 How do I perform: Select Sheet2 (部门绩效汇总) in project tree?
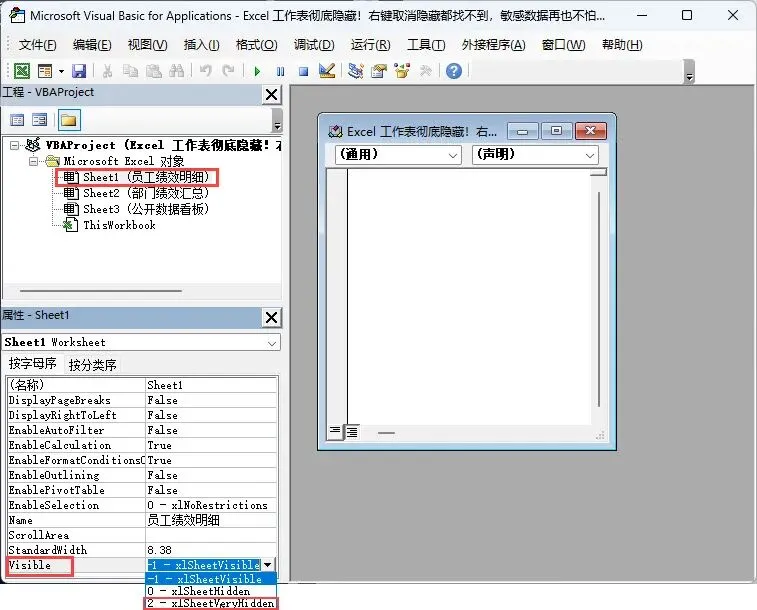click(146, 193)
